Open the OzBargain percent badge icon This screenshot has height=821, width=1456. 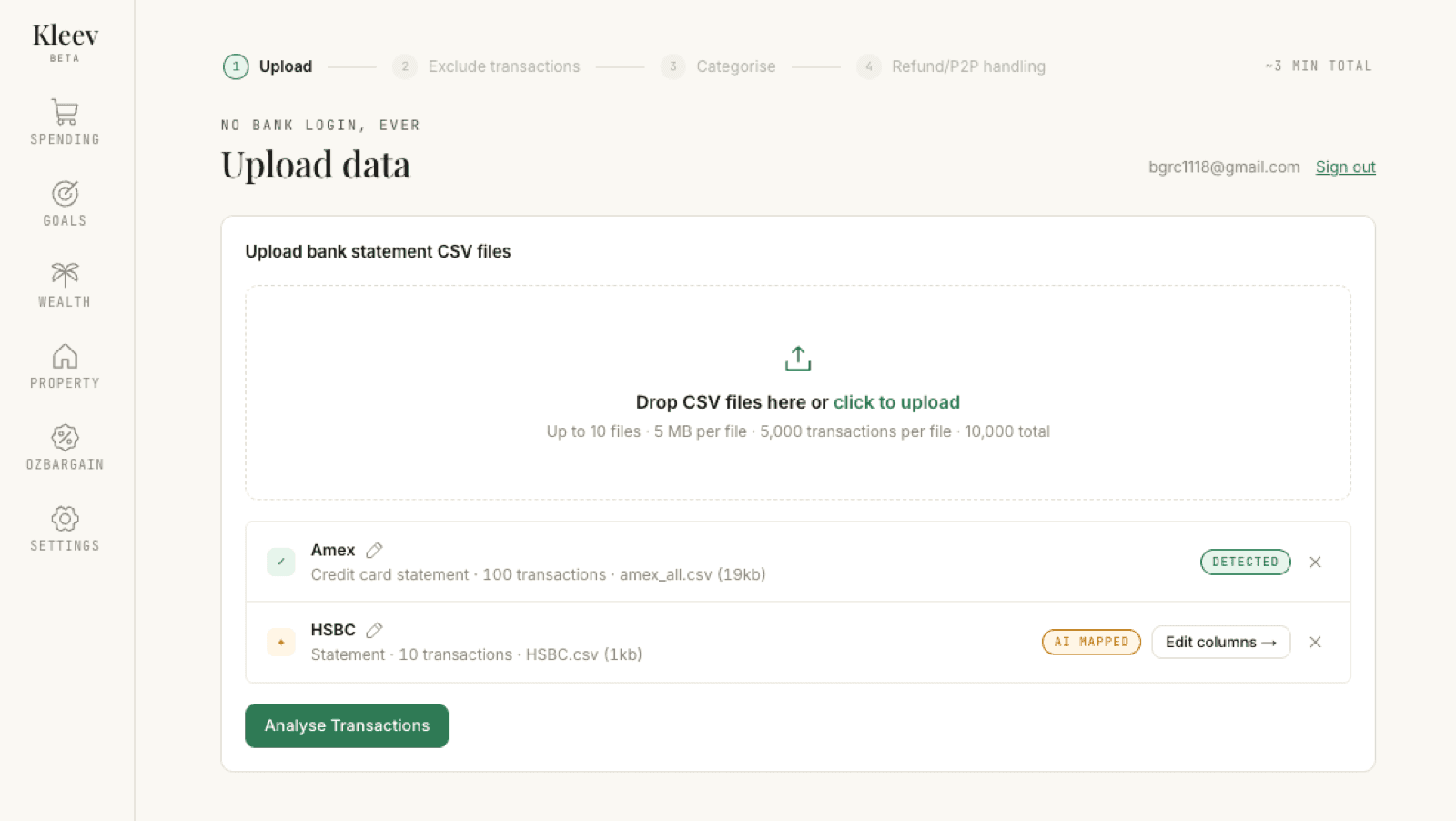(x=65, y=437)
